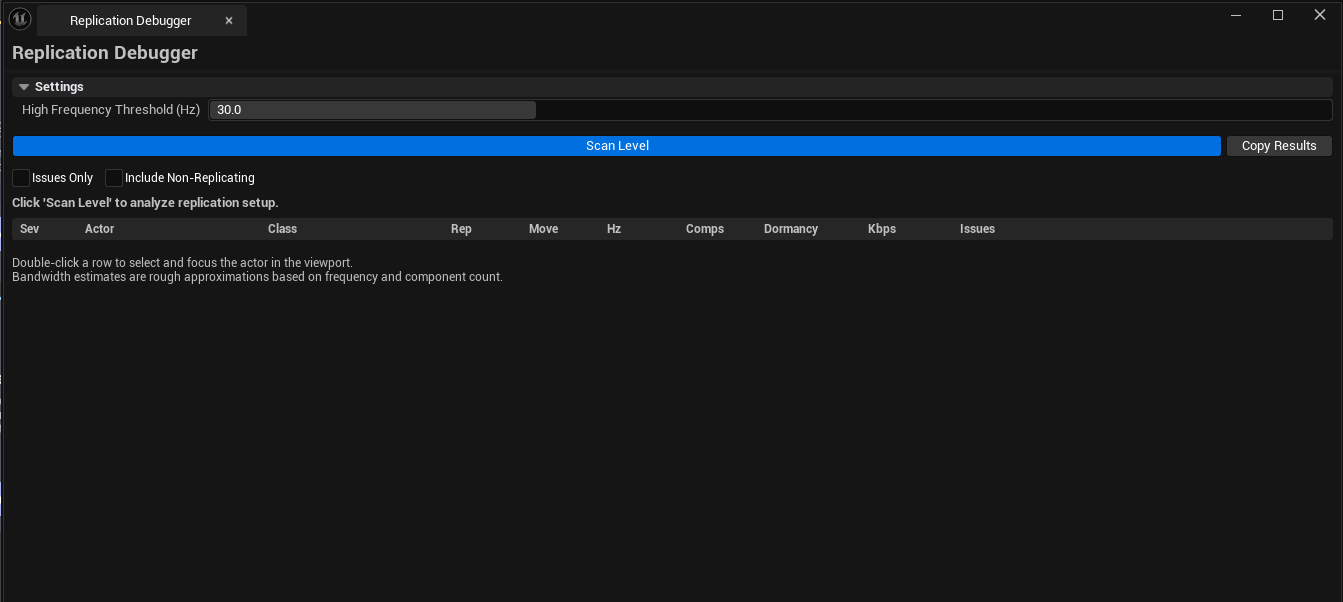The width and height of the screenshot is (1343, 602).
Task: Maximize the Replication Debugger window
Action: 1278,15
